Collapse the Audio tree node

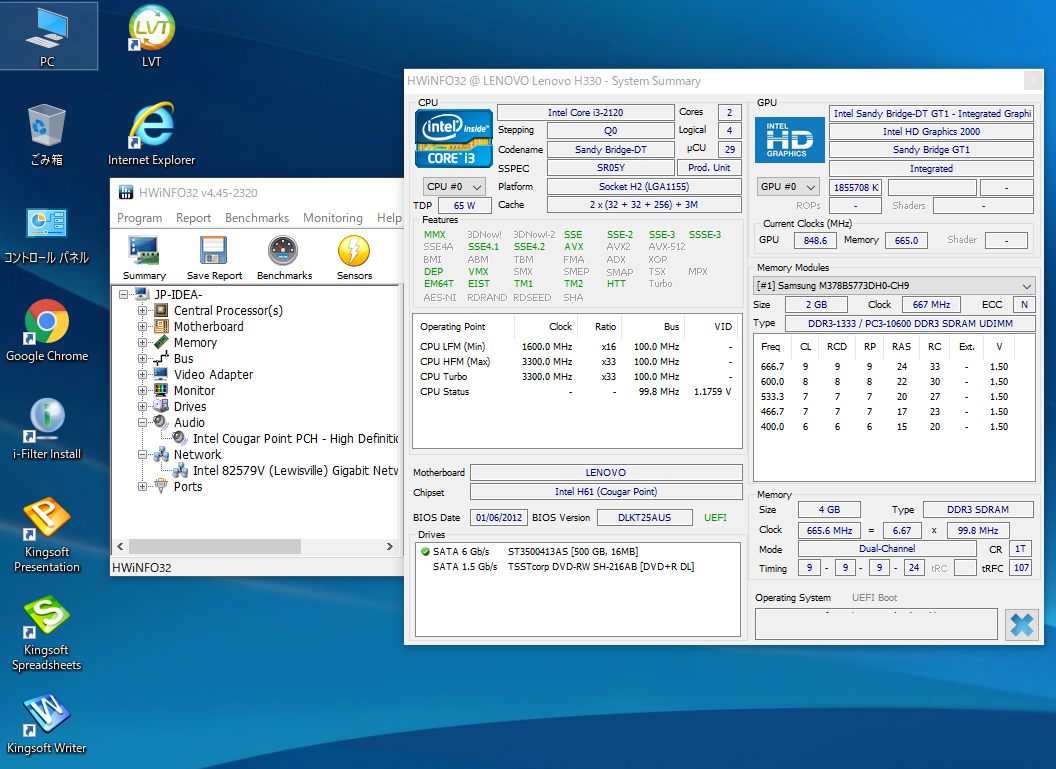coord(142,422)
